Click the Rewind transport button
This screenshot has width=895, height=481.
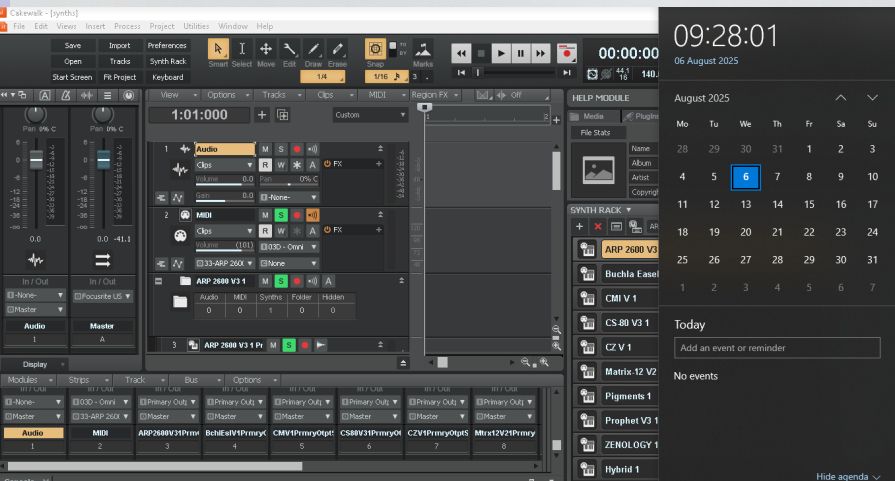461,54
